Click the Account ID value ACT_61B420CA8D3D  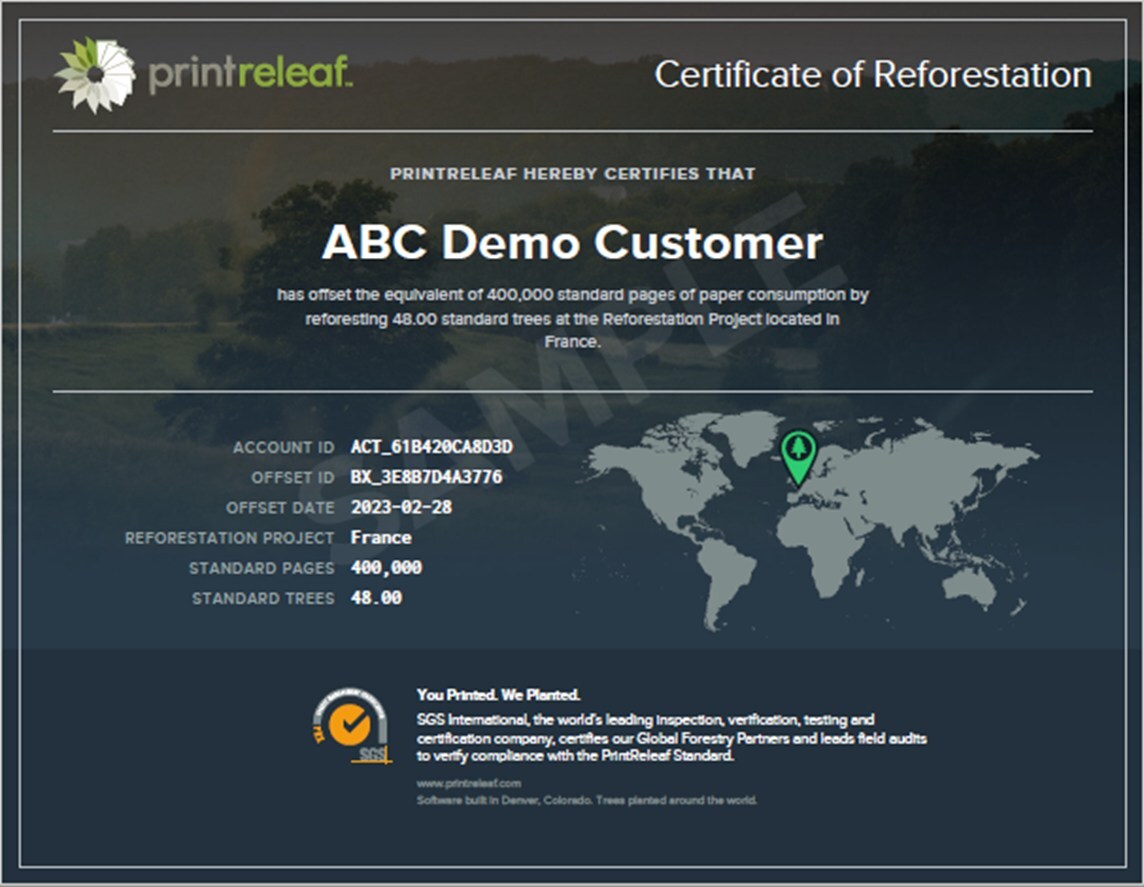click(x=431, y=447)
